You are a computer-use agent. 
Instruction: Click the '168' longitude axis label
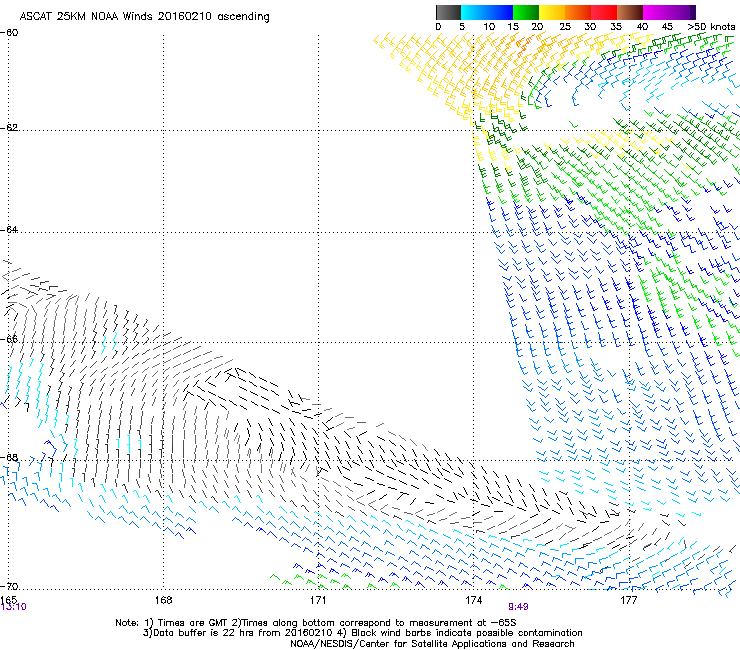pyautogui.click(x=163, y=600)
